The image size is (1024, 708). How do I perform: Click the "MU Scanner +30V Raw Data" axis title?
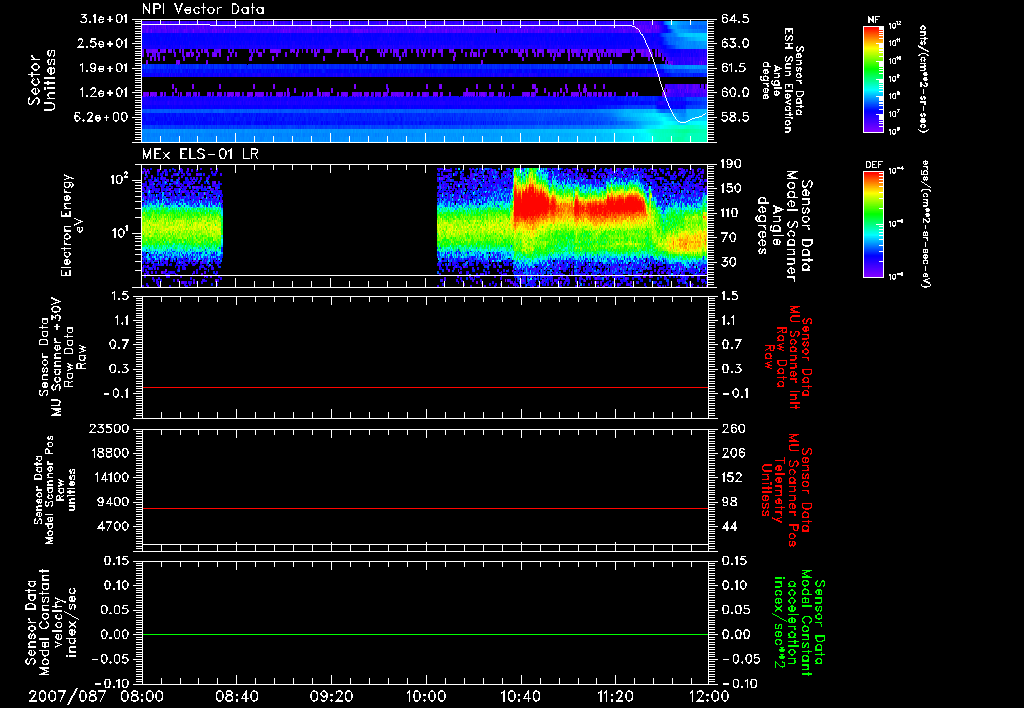pyautogui.click(x=62, y=357)
